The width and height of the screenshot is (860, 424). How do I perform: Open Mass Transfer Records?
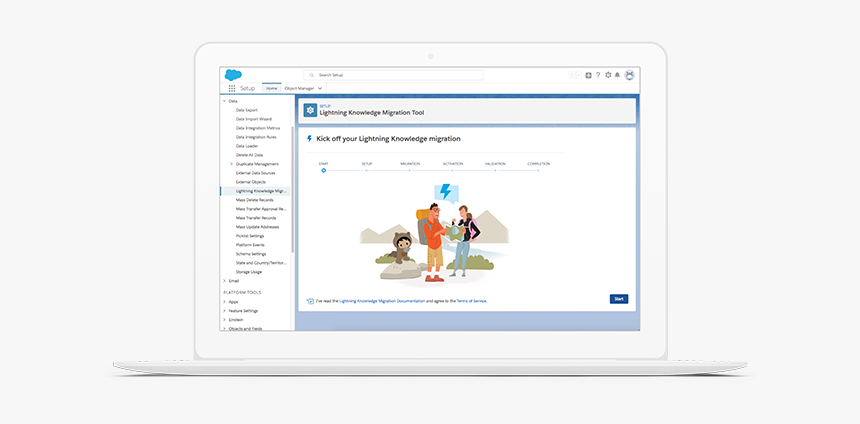click(256, 218)
